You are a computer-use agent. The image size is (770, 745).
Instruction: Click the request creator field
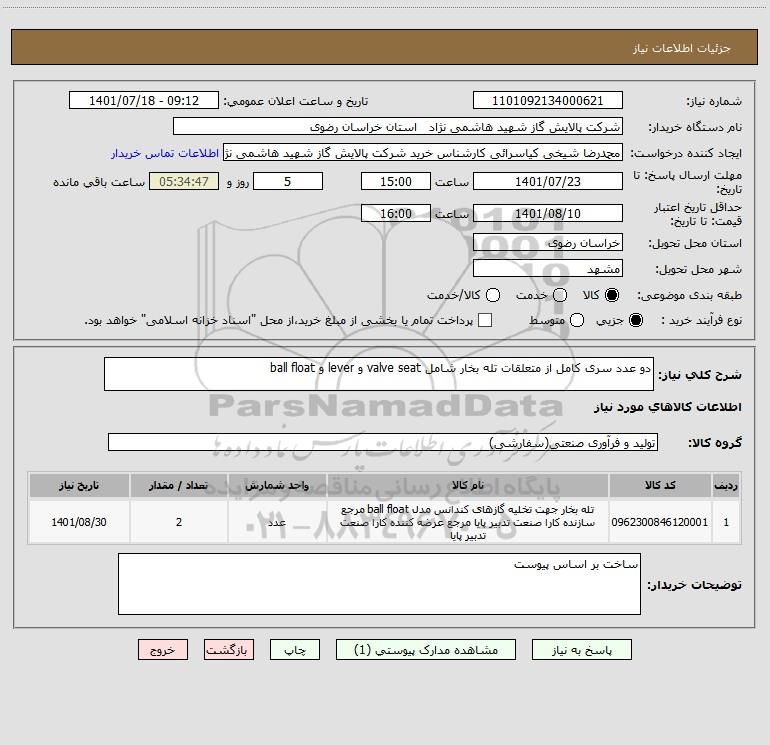423,153
